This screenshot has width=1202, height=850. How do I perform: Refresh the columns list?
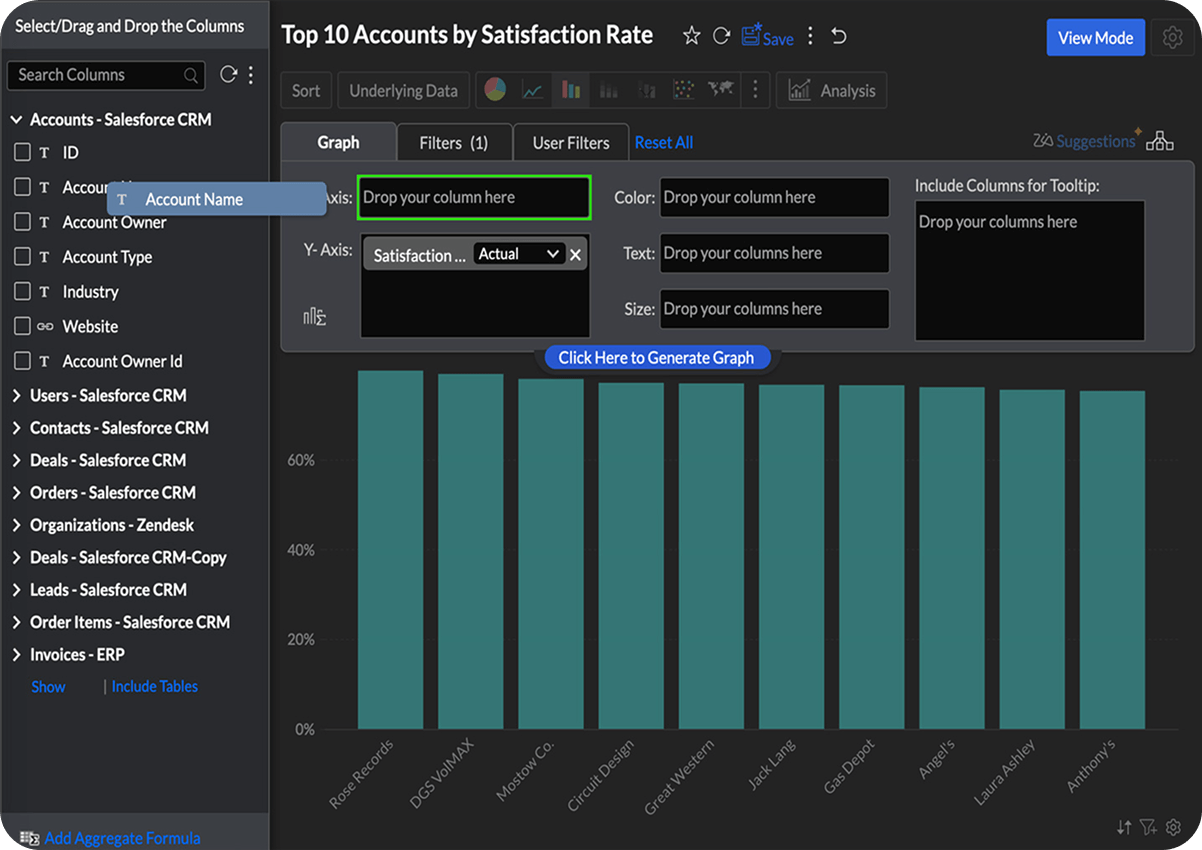pyautogui.click(x=228, y=75)
